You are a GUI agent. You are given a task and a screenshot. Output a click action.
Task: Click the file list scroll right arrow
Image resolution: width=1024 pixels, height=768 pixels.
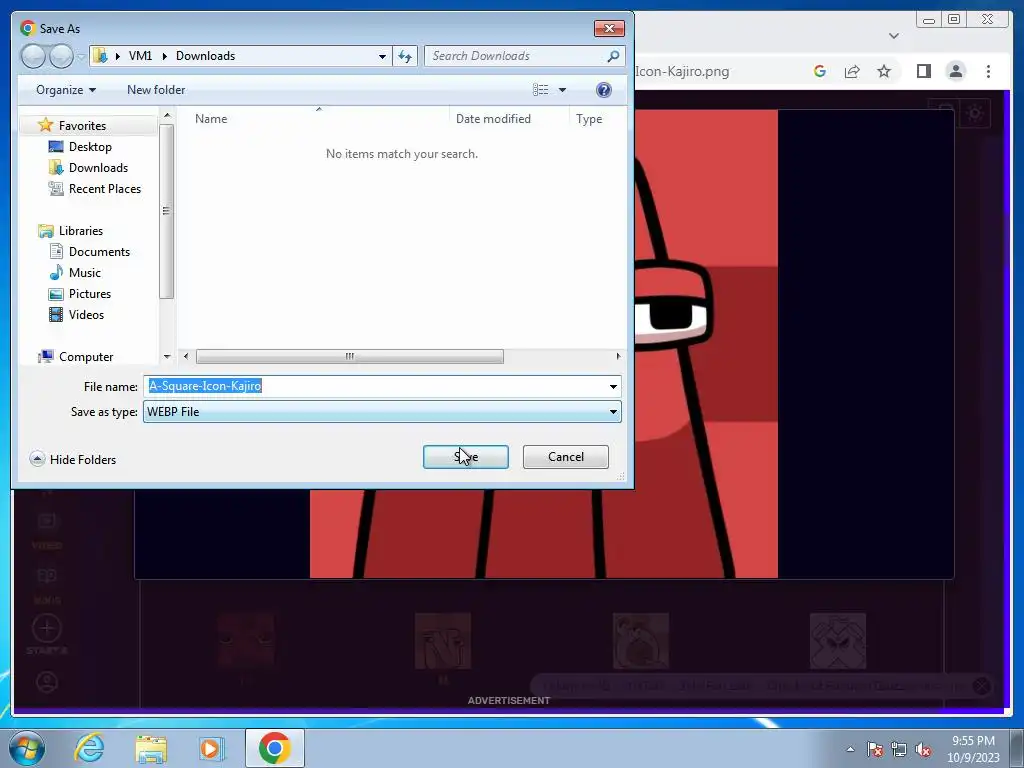[618, 356]
